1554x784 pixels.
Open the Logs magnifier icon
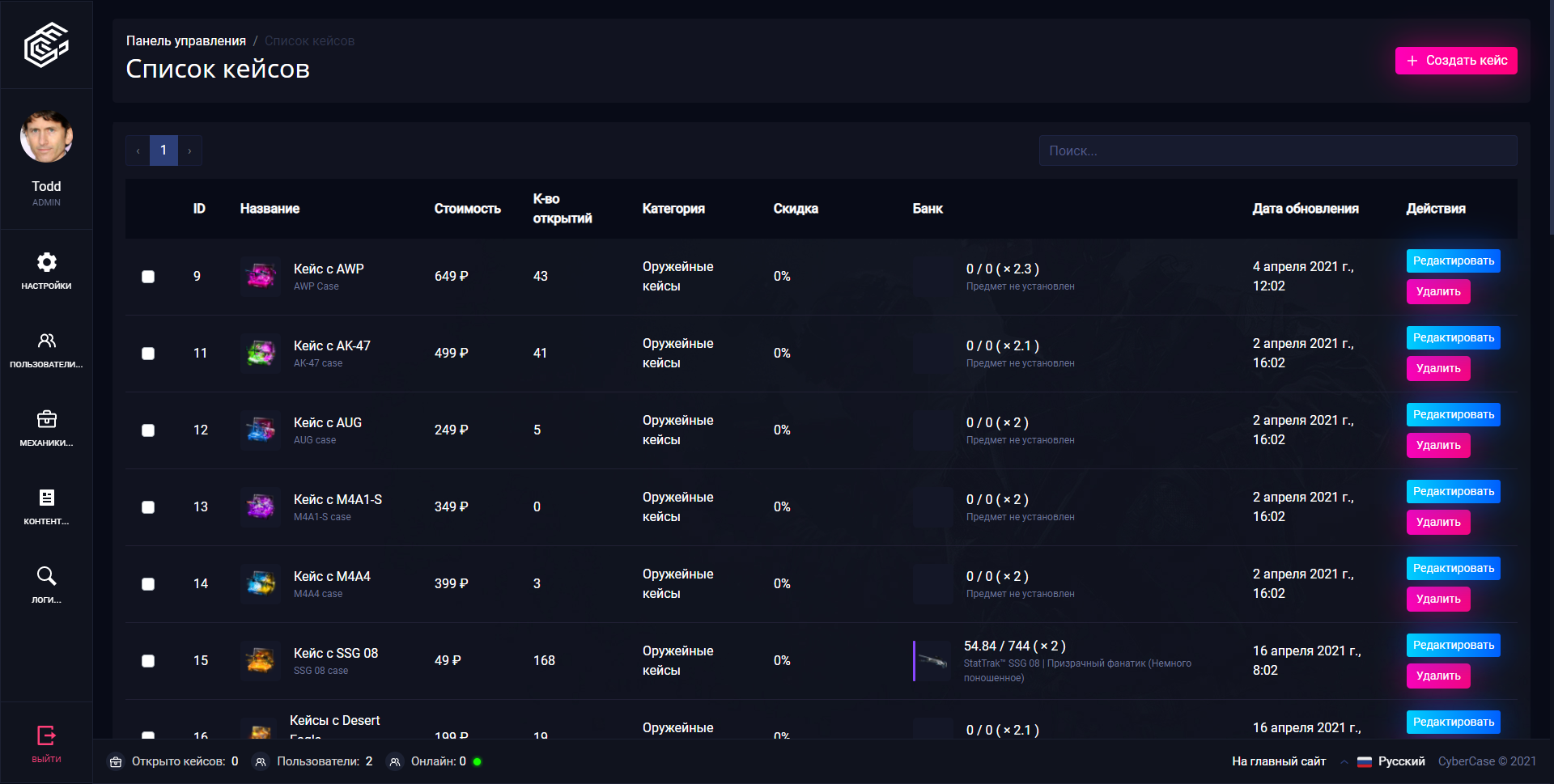coord(46,576)
